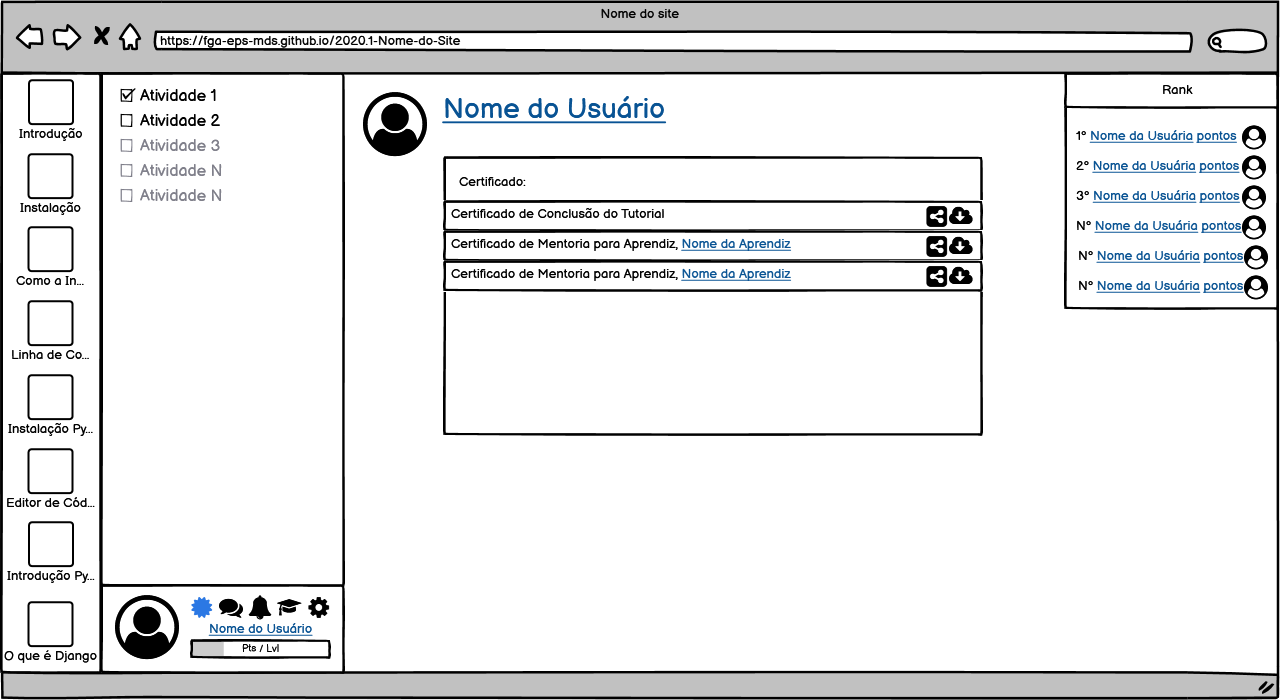This screenshot has width=1280, height=700.
Task: Click the stop loading X icon
Action: [101, 37]
